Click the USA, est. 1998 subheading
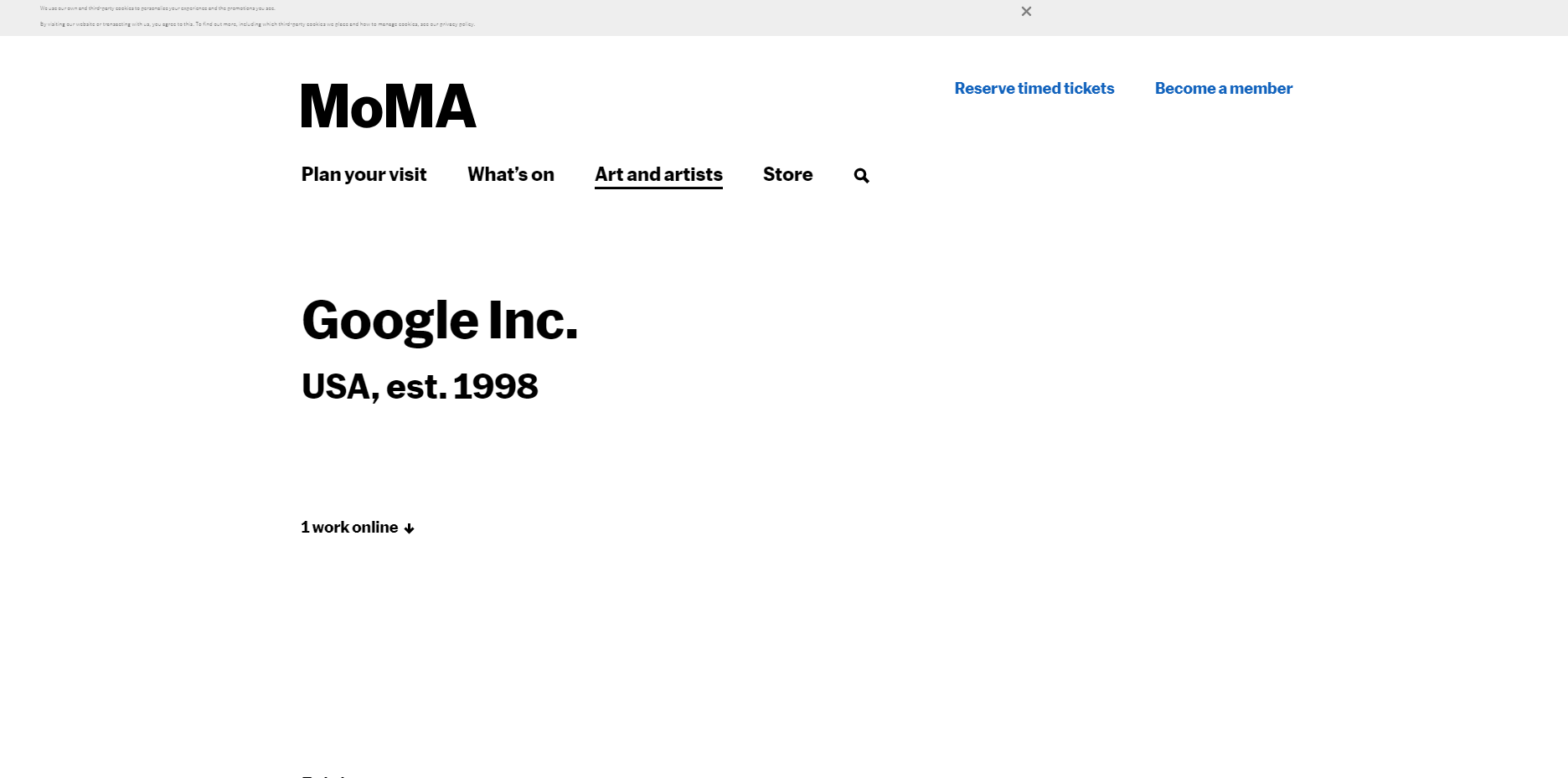The image size is (1568, 778). [420, 387]
